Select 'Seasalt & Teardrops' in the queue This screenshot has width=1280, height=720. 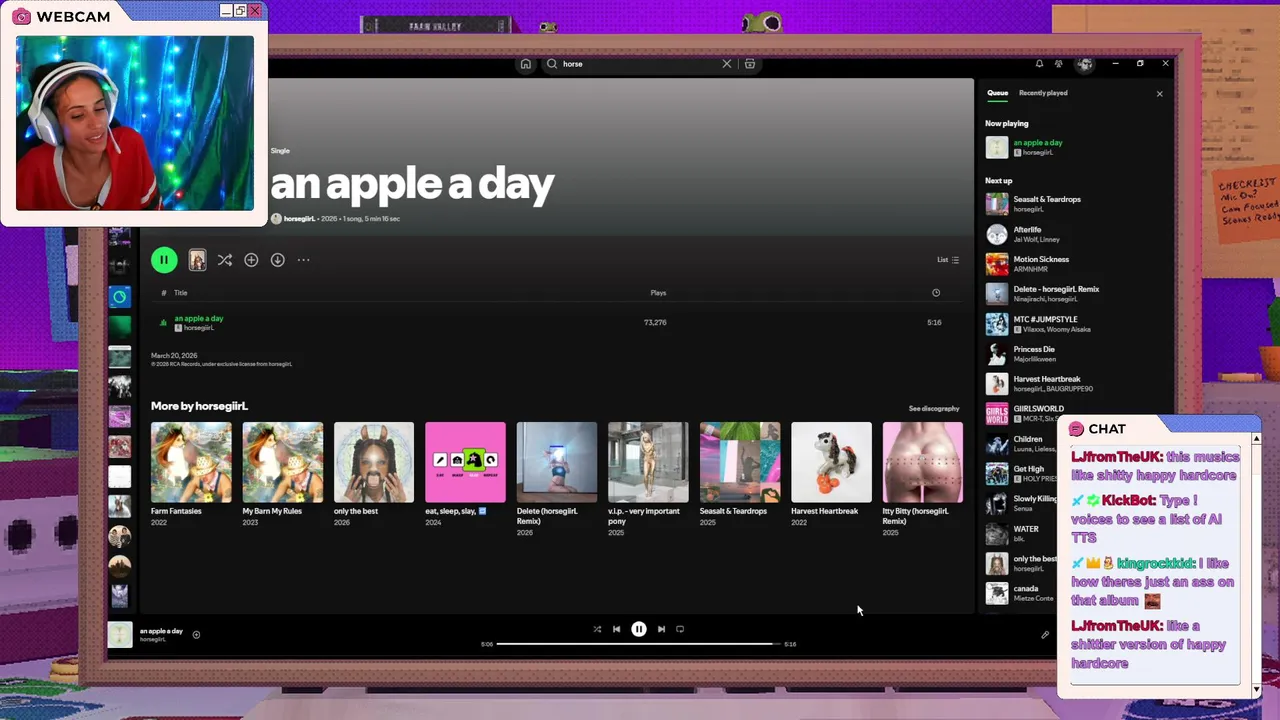tap(1075, 204)
